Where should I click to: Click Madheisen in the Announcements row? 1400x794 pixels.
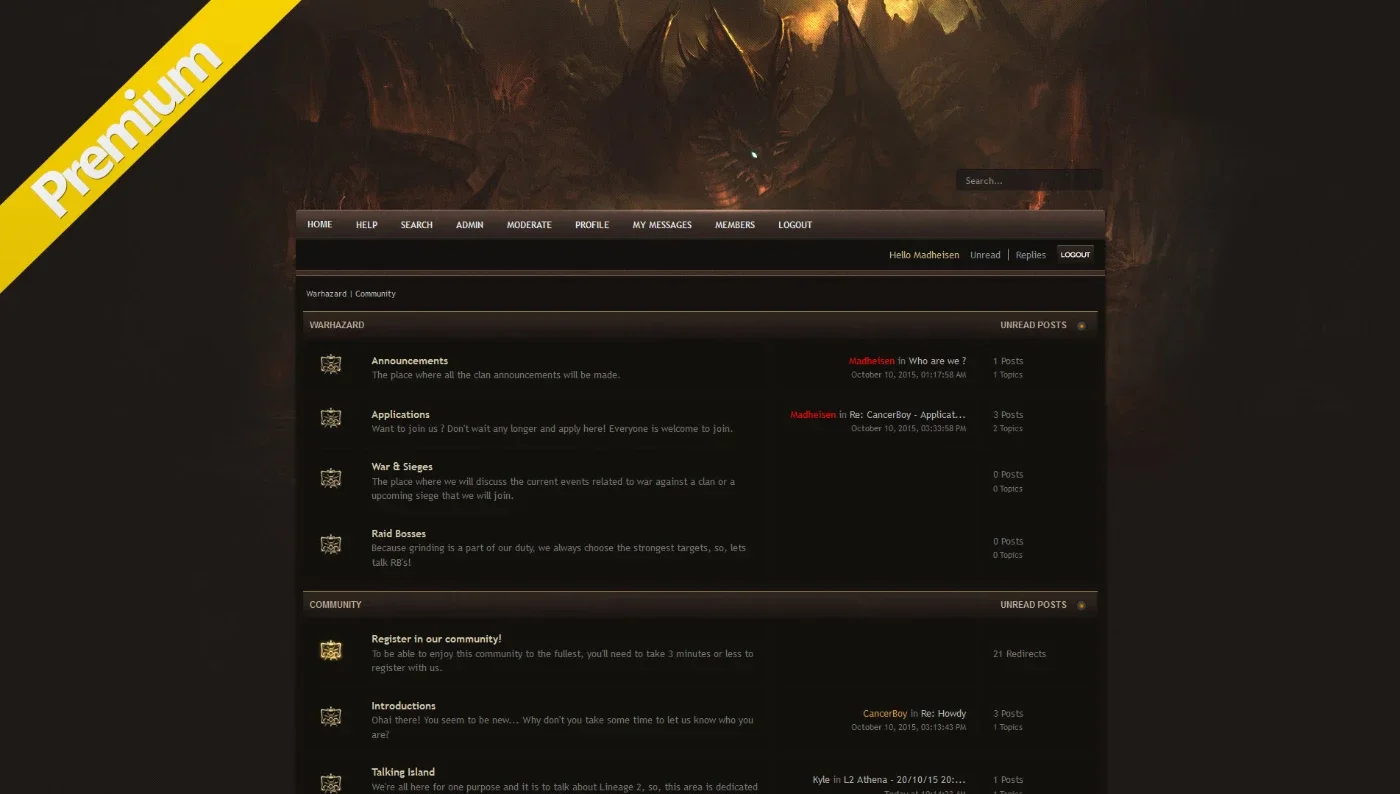pyautogui.click(x=872, y=361)
